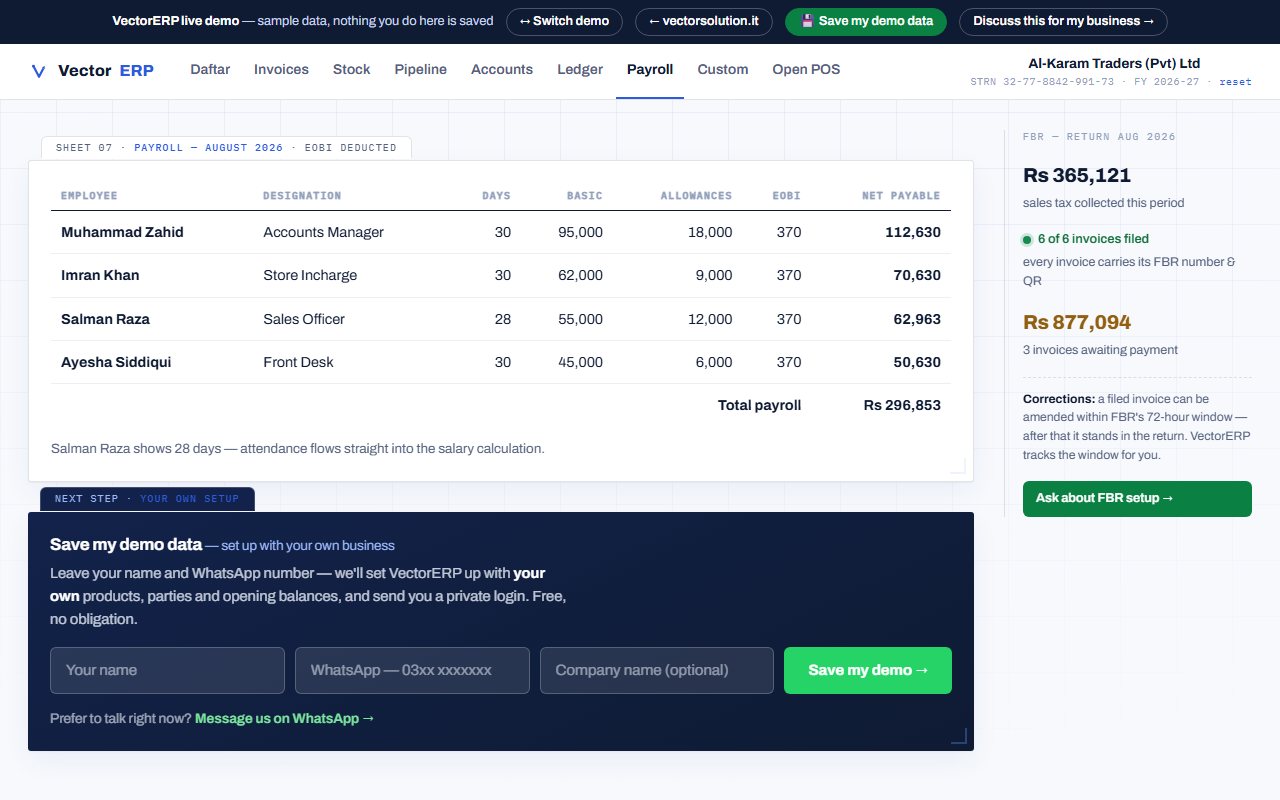Open the Pipeline tab
Image resolution: width=1280 pixels, height=800 pixels.
tap(420, 69)
